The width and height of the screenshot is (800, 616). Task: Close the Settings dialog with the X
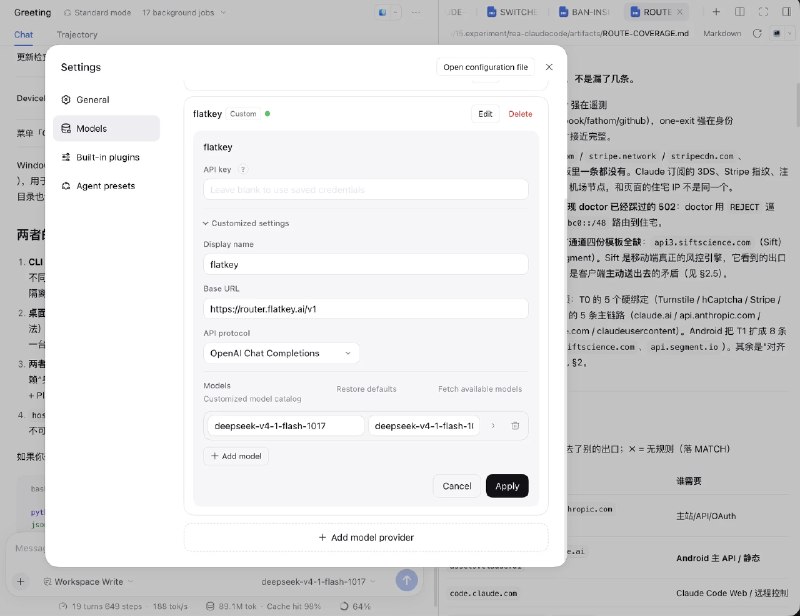[x=549, y=67]
